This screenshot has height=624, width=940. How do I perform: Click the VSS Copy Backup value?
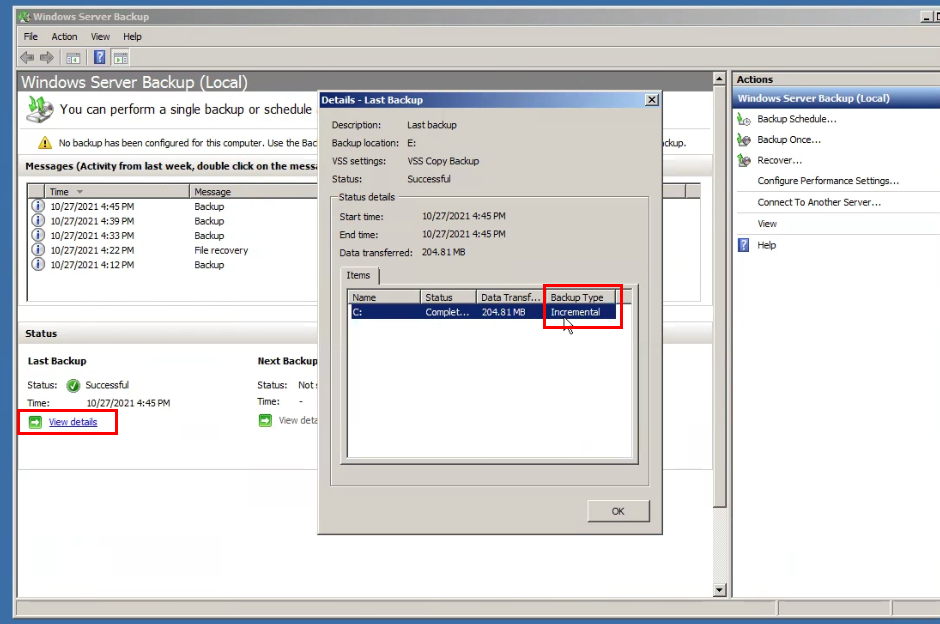point(443,161)
